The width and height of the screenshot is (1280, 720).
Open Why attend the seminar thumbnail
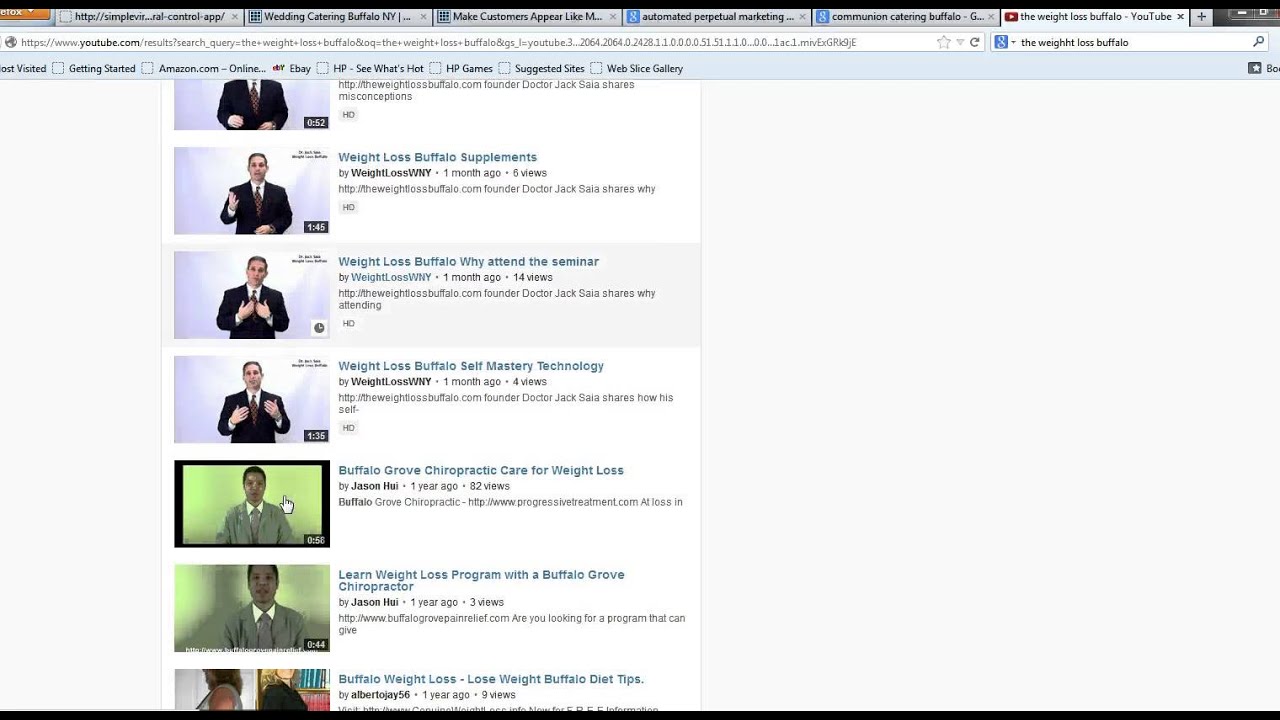pos(252,295)
